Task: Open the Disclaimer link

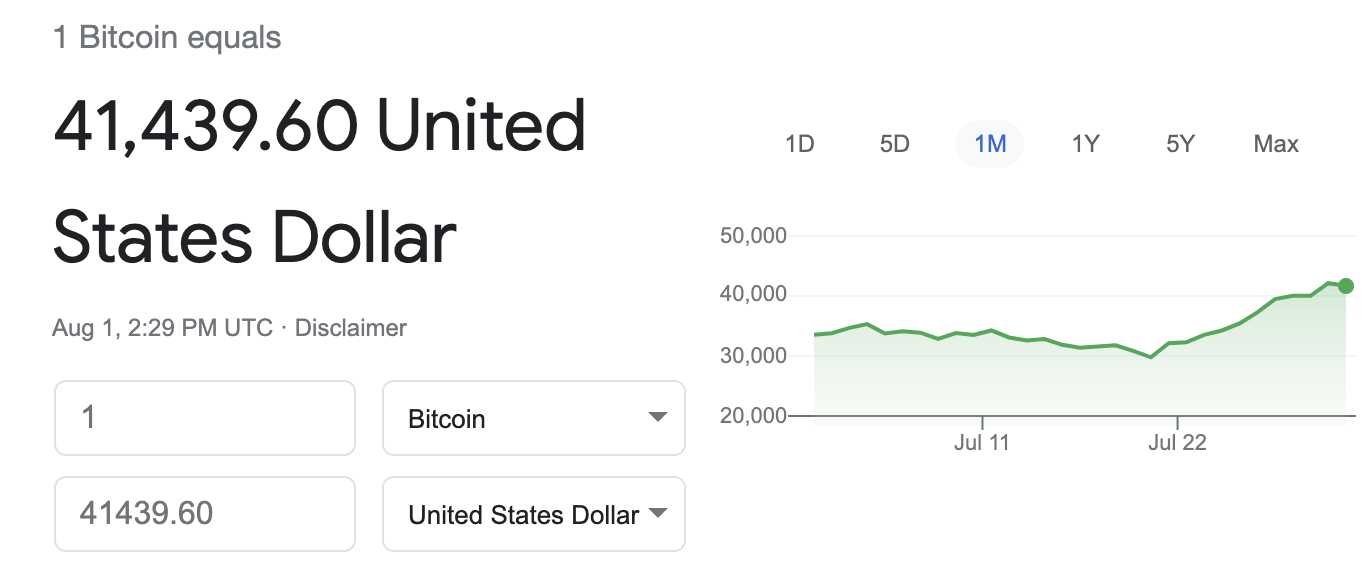Action: [351, 327]
